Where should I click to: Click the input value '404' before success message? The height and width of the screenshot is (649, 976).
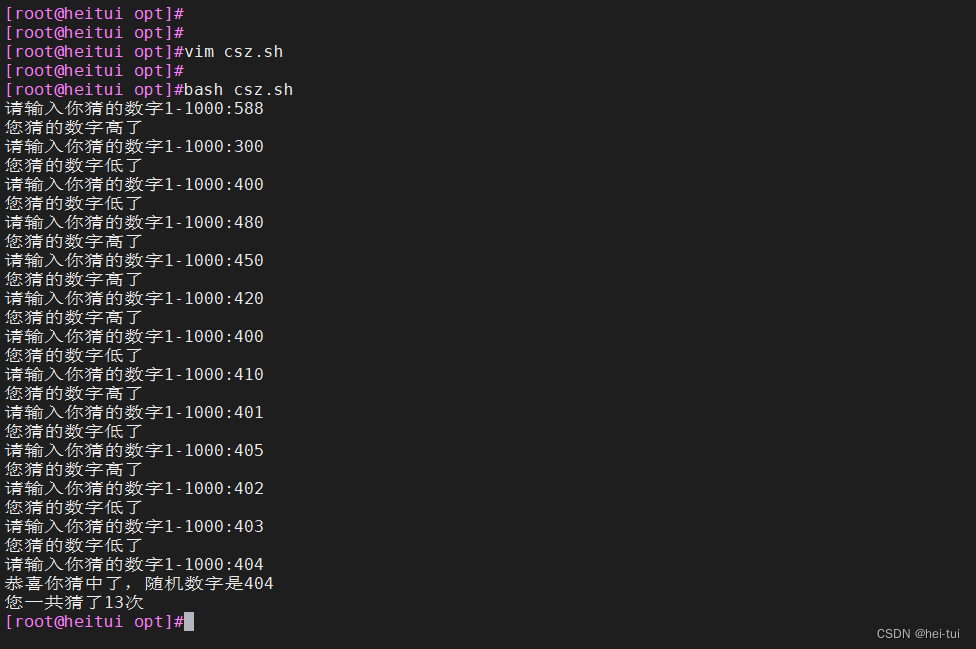[248, 563]
